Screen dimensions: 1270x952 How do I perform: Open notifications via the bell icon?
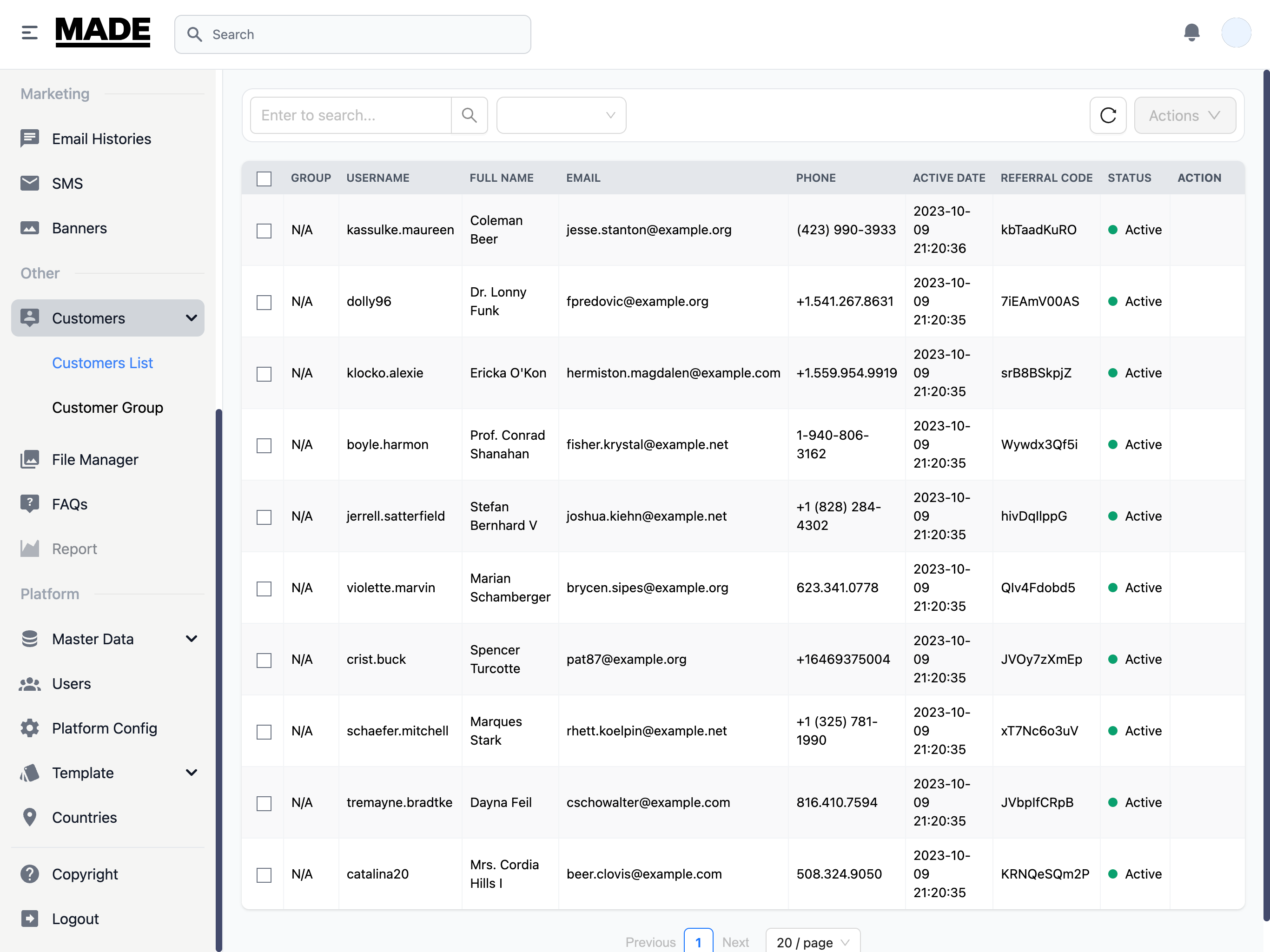coord(1191,33)
